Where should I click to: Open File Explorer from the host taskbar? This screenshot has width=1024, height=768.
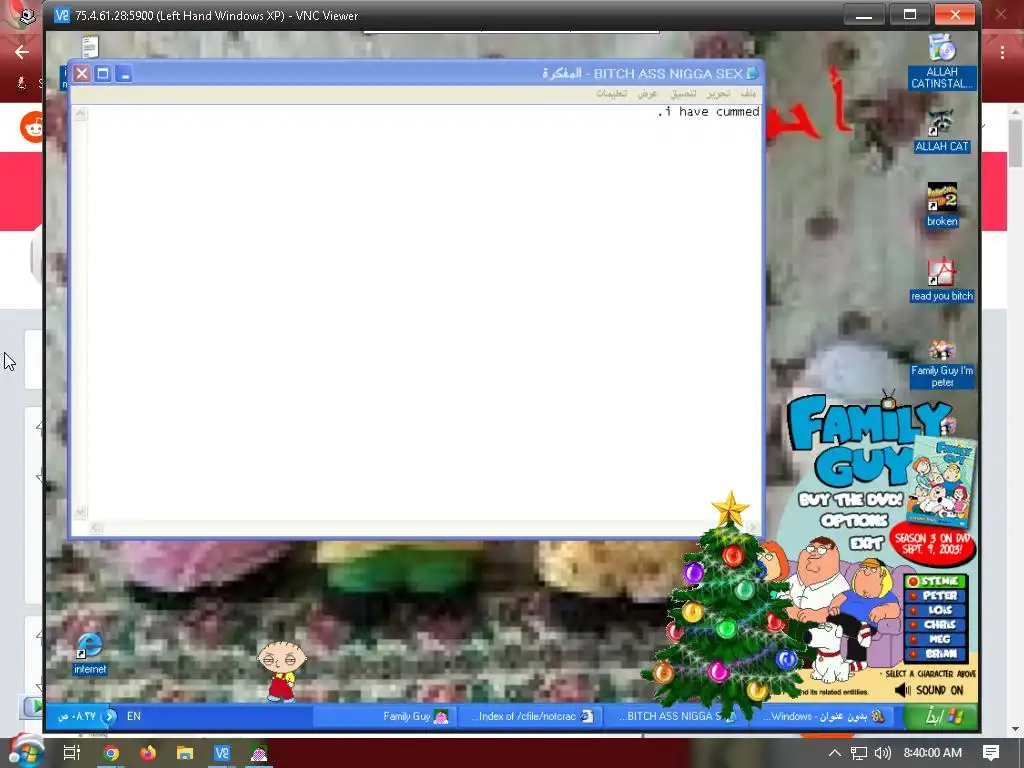(185, 753)
